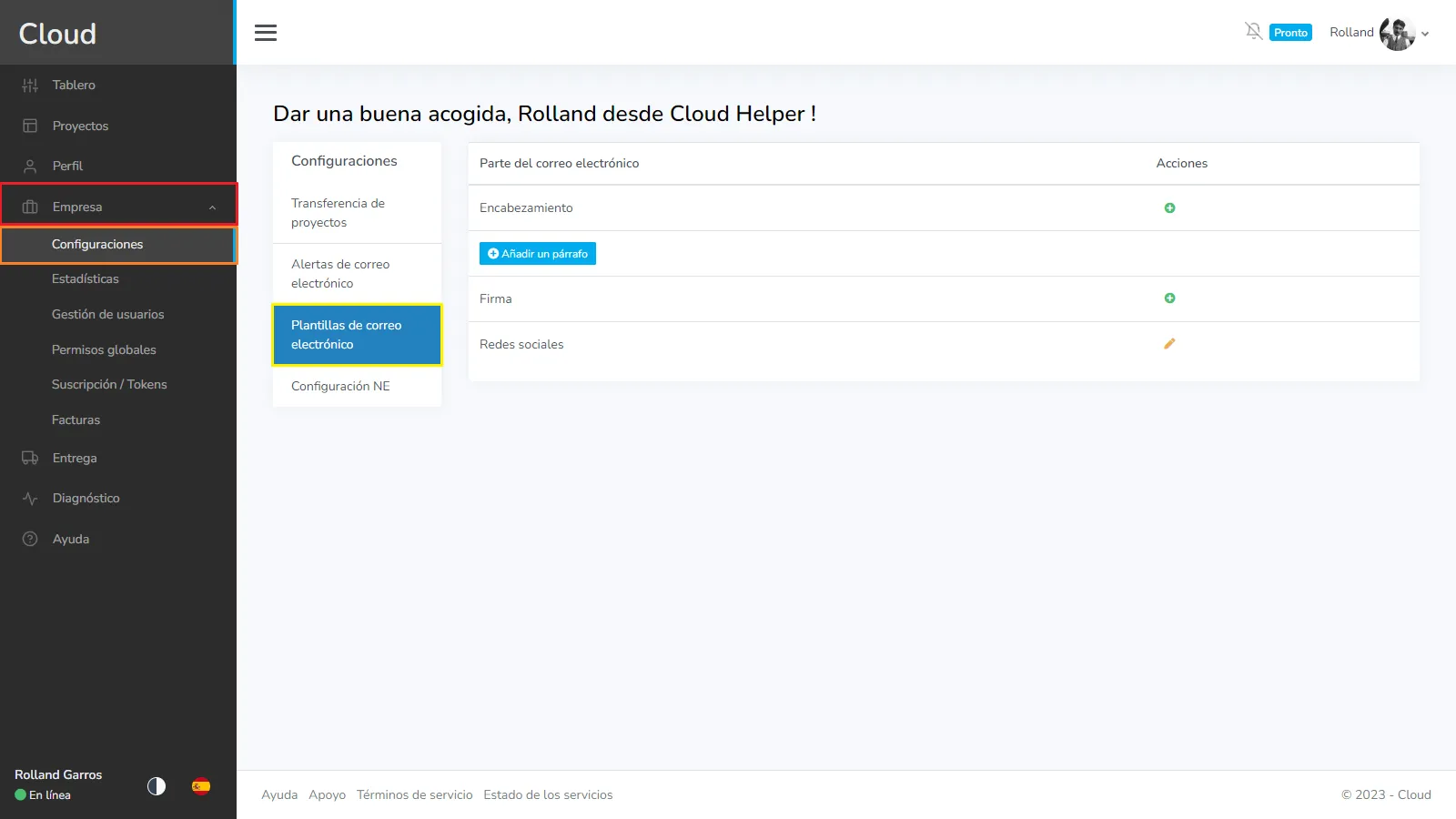Edit Redes sociales with pencil icon

click(x=1169, y=344)
